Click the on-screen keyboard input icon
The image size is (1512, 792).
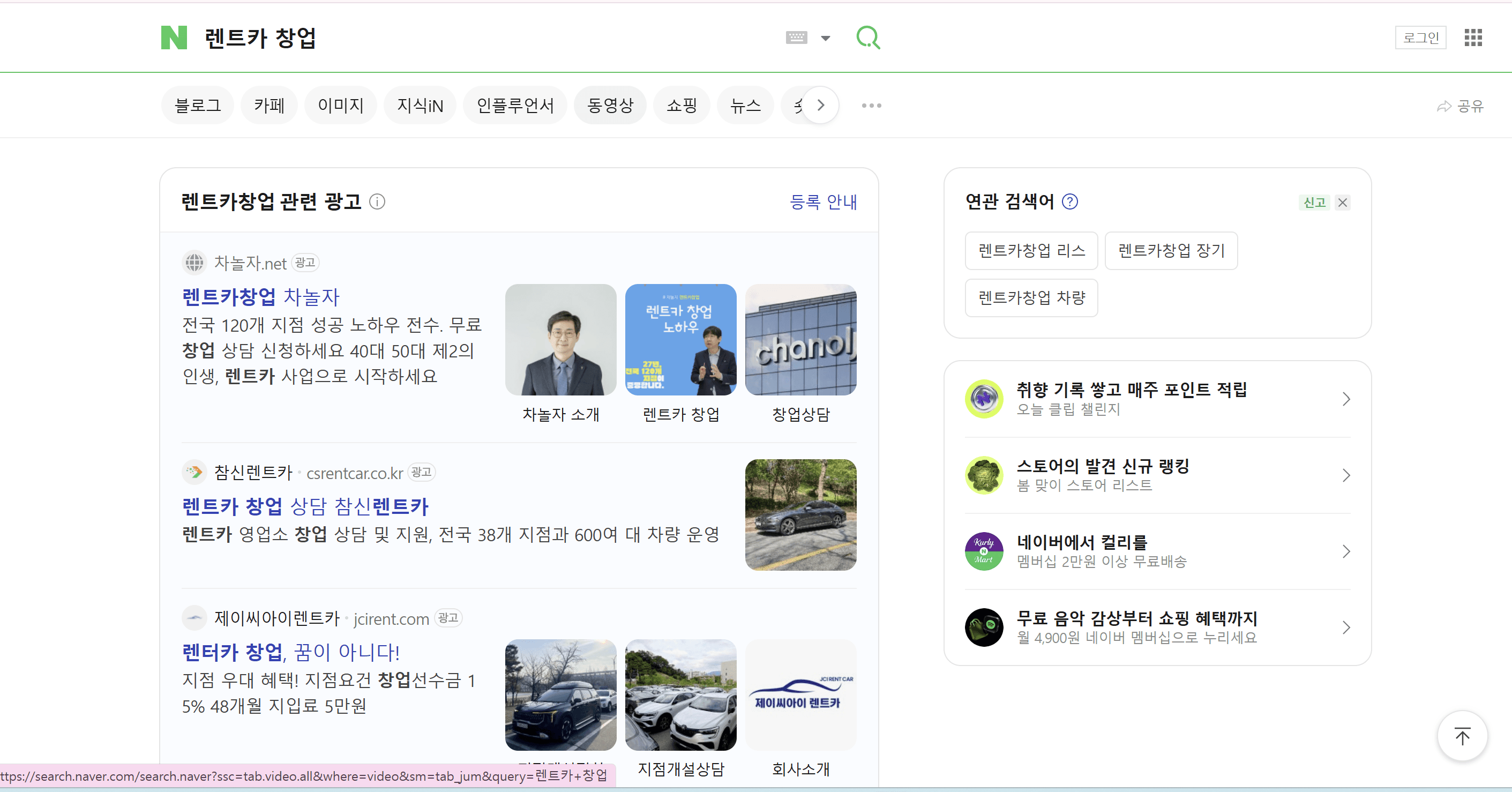coord(796,37)
